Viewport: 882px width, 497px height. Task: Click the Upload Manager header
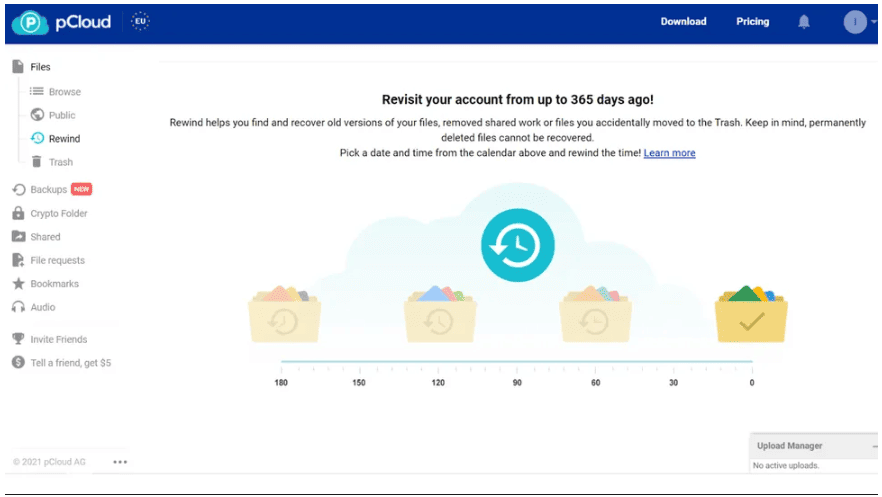point(813,445)
